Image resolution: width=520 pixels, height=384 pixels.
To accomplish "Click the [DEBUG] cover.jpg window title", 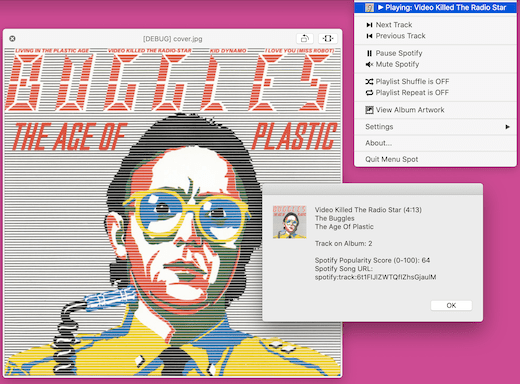I will click(172, 39).
